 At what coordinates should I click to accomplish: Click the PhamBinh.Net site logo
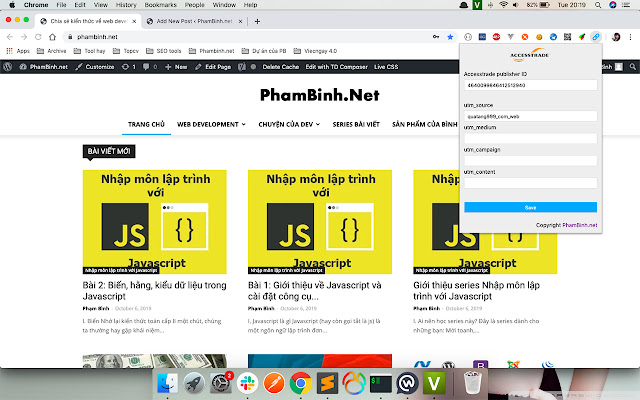click(320, 95)
